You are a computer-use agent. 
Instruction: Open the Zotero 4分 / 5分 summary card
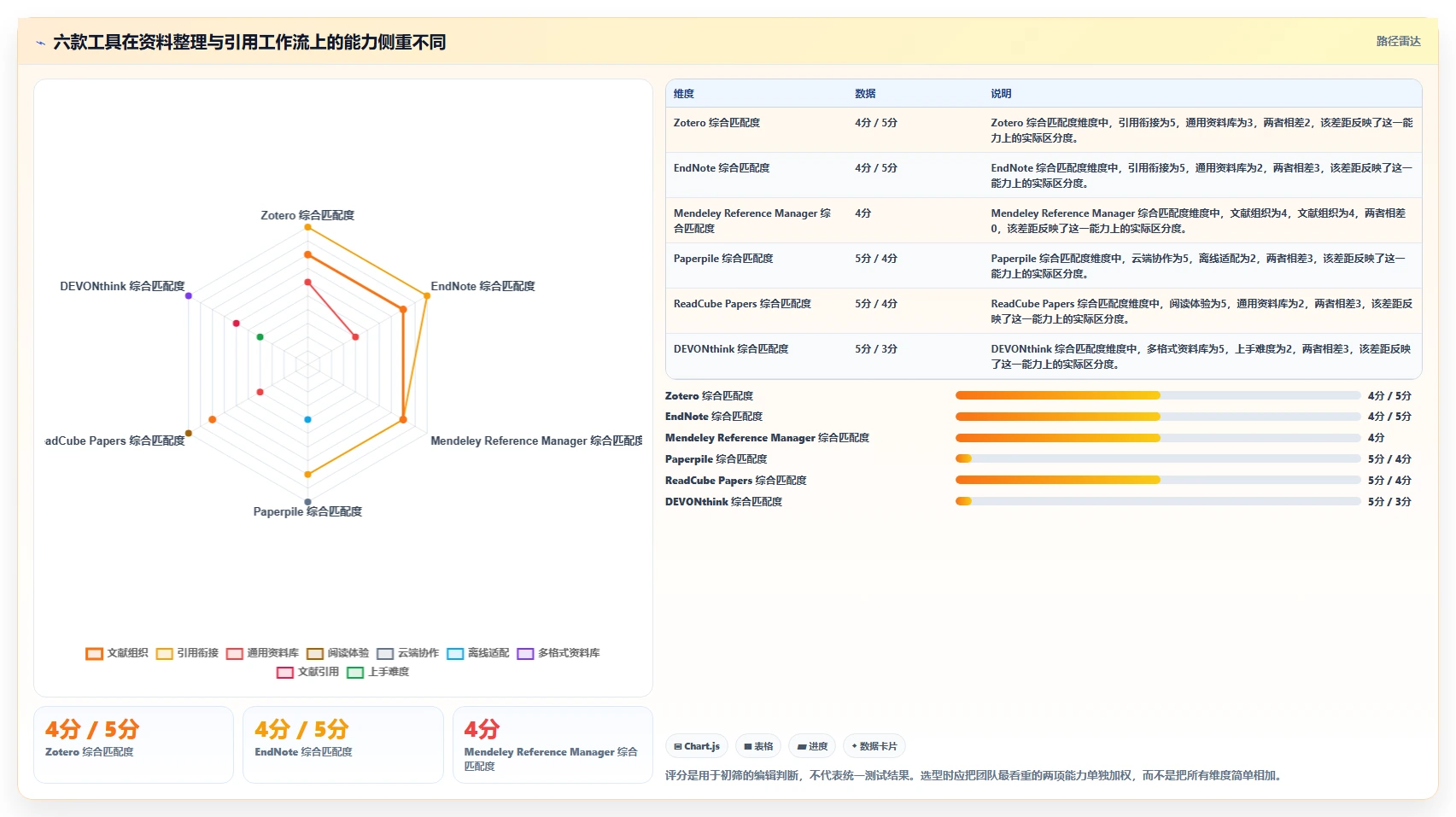pyautogui.click(x=133, y=744)
